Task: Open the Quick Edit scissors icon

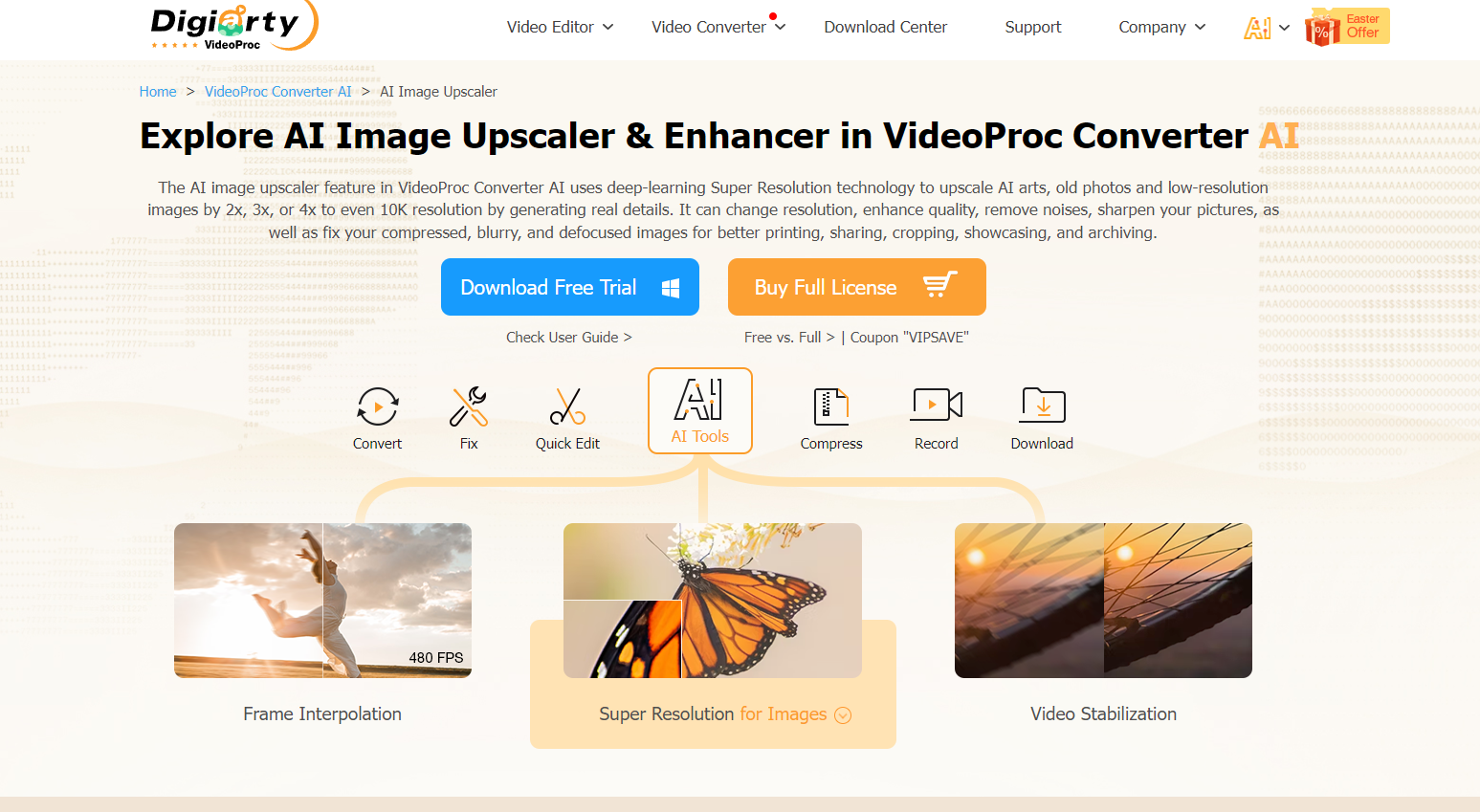Action: click(x=567, y=406)
